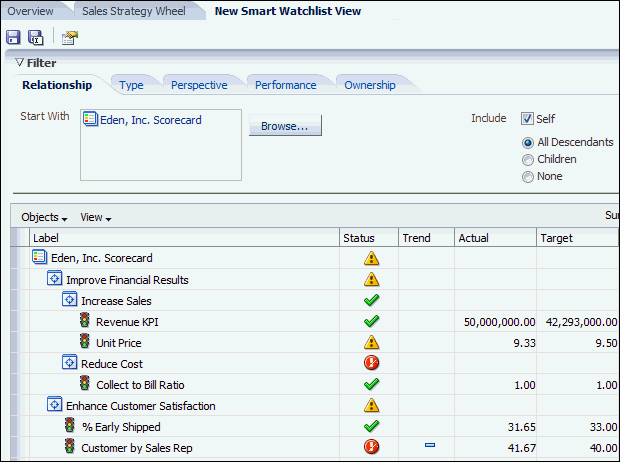Select the Reduce Cost row label

(112, 364)
